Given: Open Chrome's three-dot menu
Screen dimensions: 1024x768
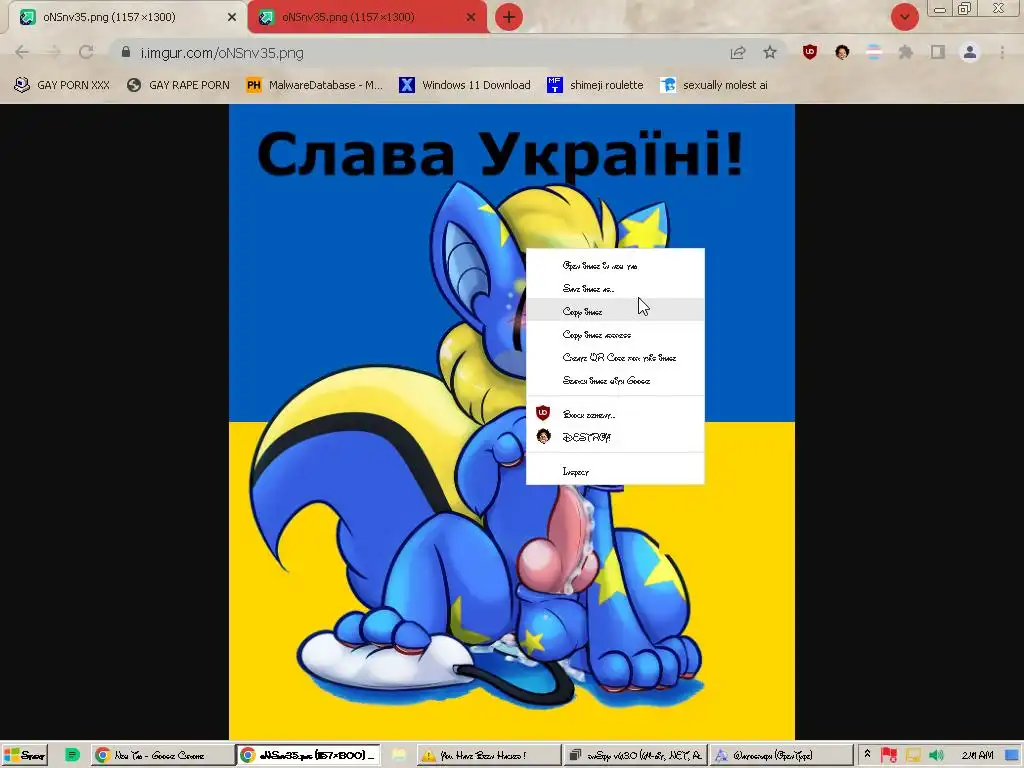Looking at the screenshot, I should coord(1002,52).
